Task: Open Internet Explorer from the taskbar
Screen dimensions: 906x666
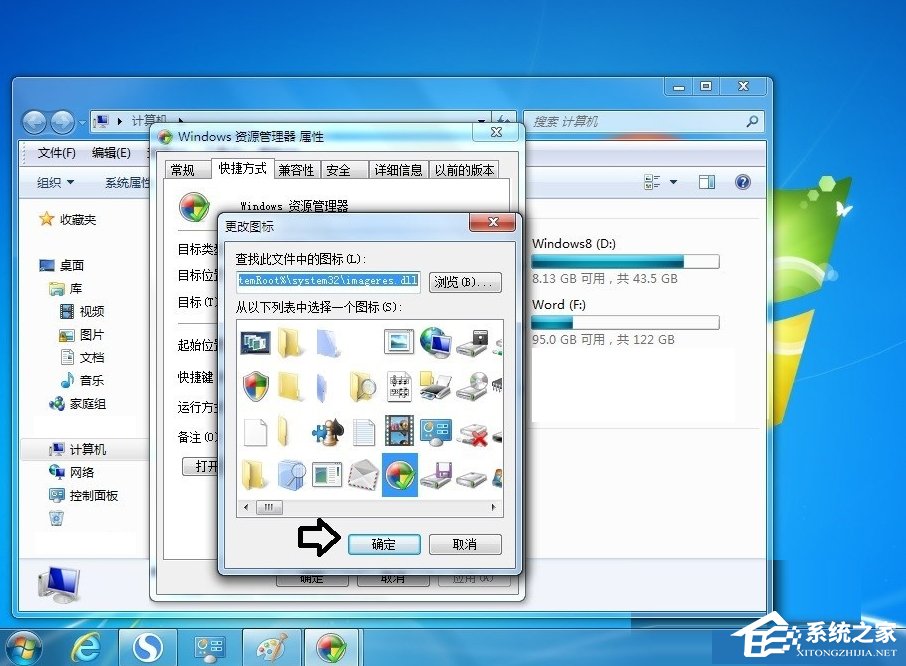Action: click(87, 646)
